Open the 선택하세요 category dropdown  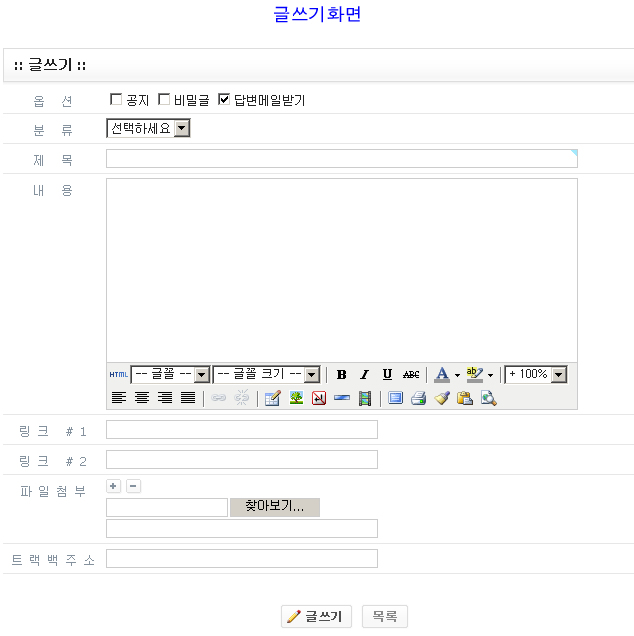click(148, 128)
